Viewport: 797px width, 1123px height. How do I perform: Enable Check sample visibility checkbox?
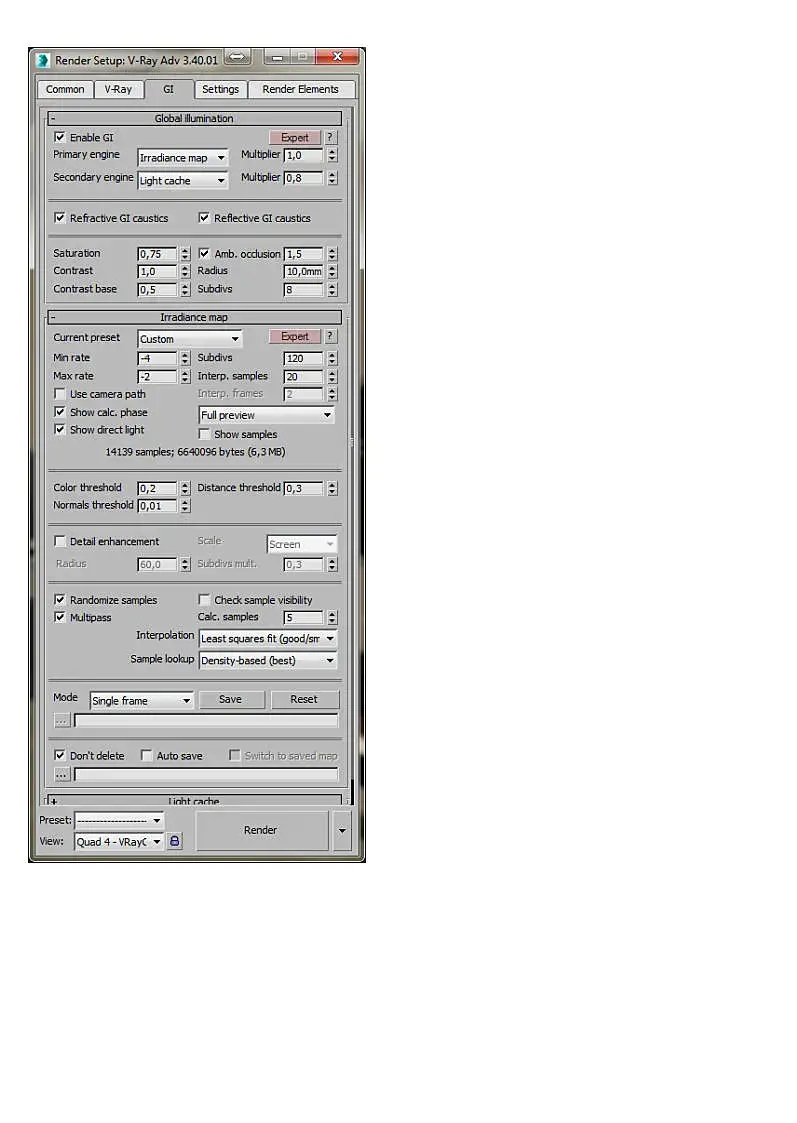204,599
